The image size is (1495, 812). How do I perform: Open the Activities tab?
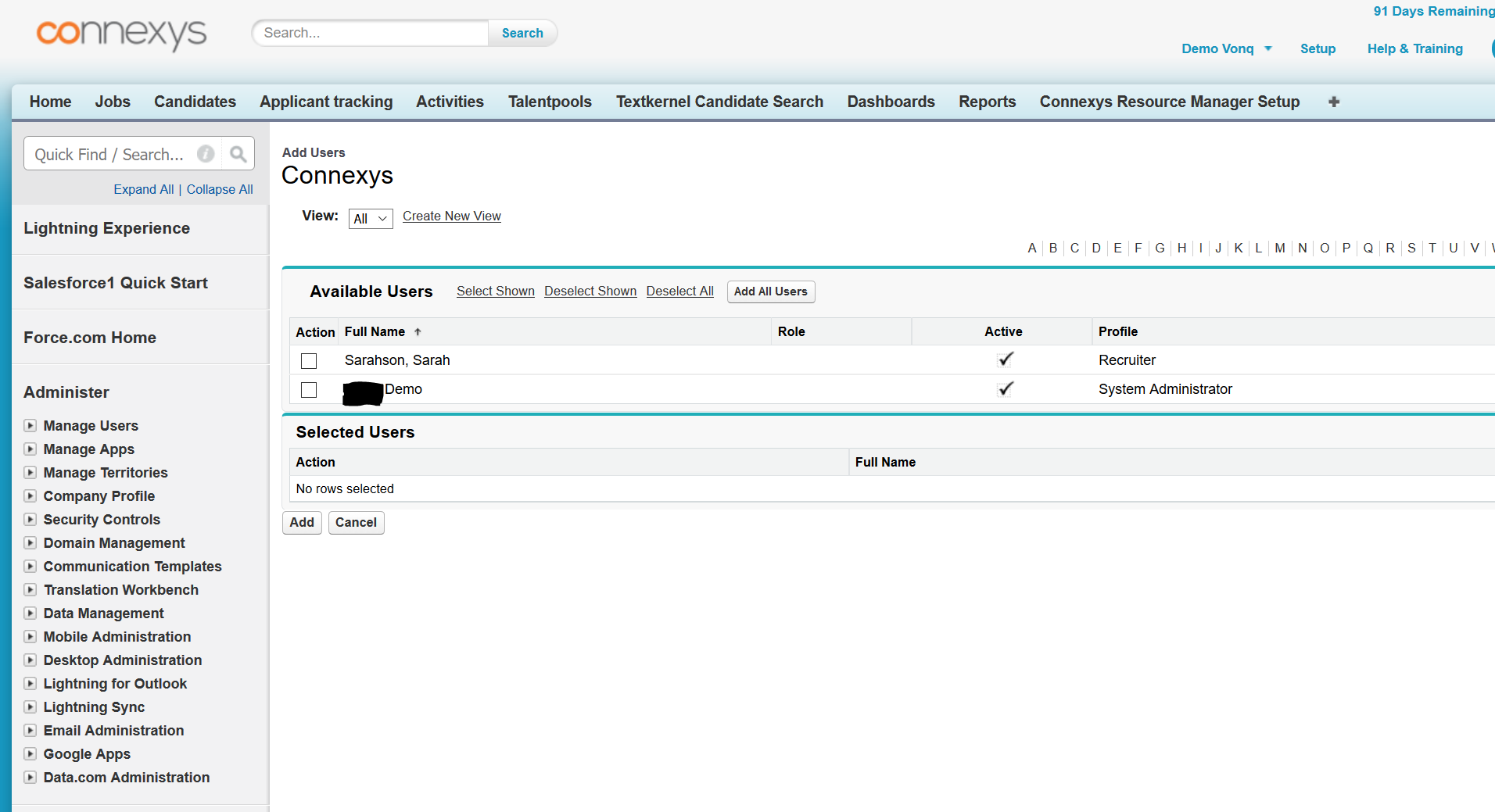pyautogui.click(x=450, y=102)
